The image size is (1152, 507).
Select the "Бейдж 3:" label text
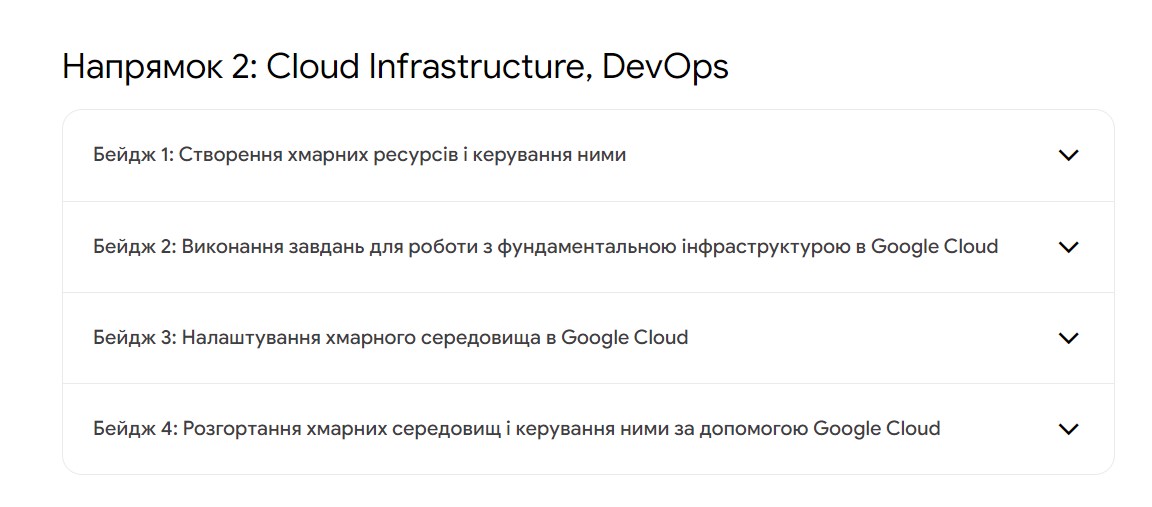[134, 338]
